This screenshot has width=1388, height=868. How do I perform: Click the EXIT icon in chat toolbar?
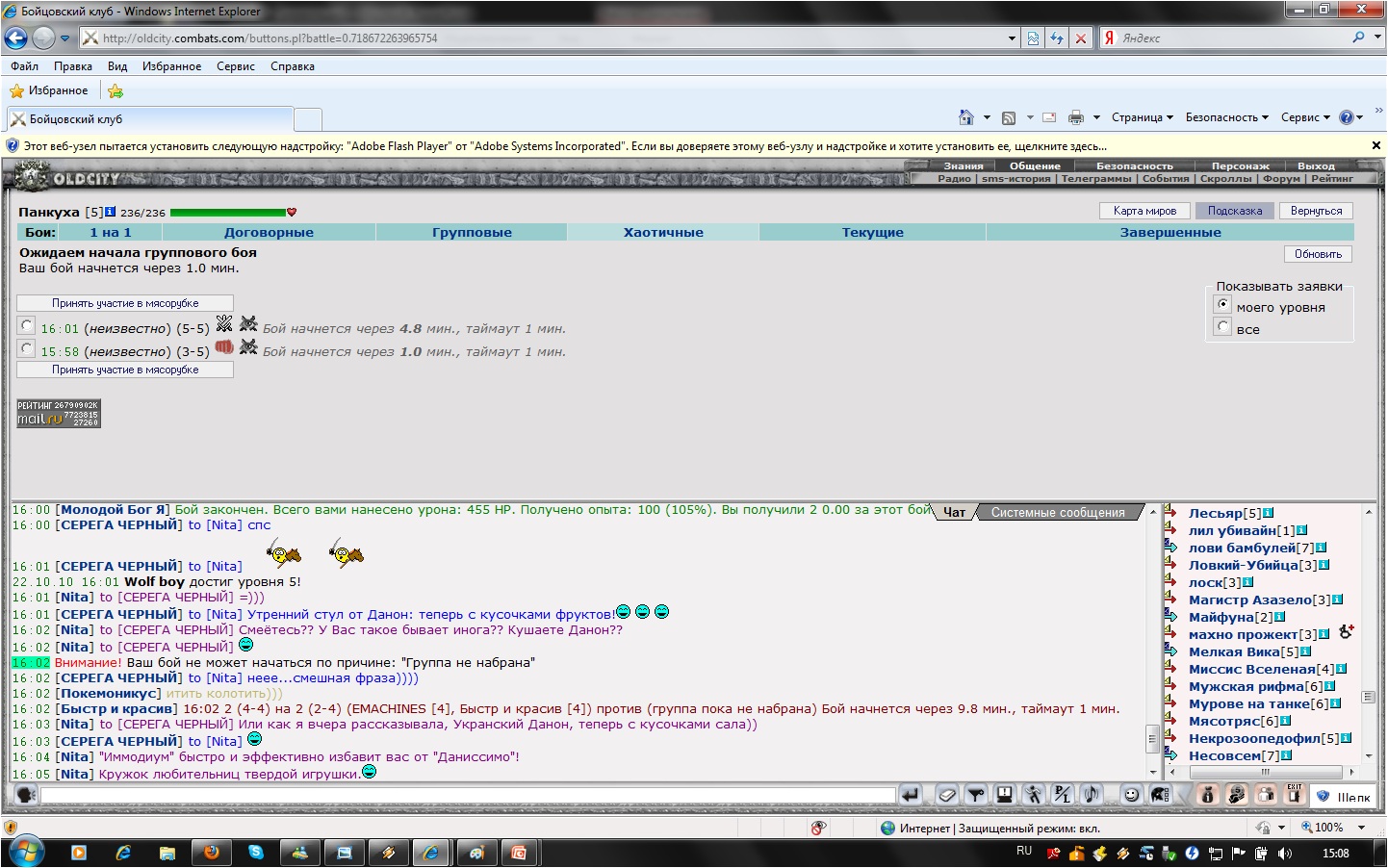tap(1295, 794)
